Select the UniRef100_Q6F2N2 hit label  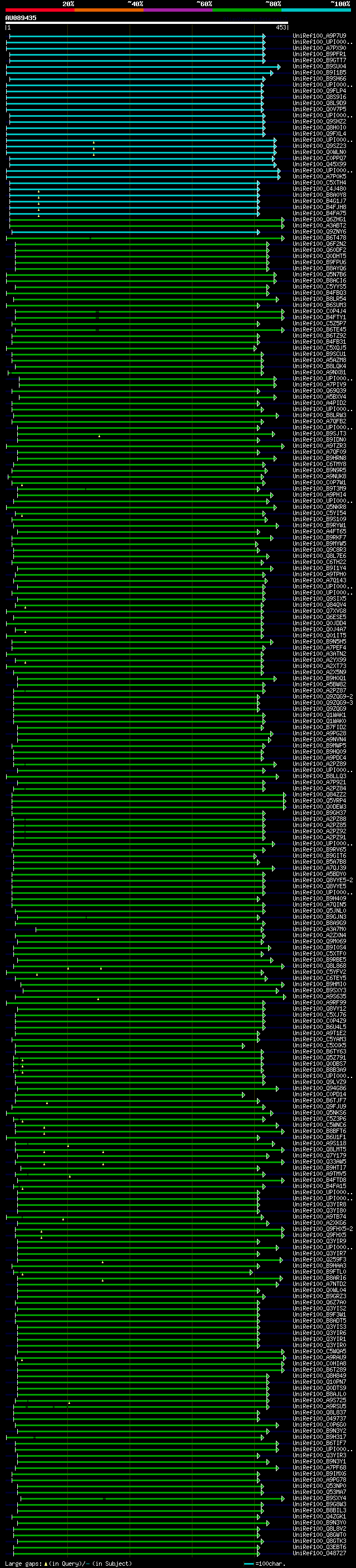(x=319, y=244)
